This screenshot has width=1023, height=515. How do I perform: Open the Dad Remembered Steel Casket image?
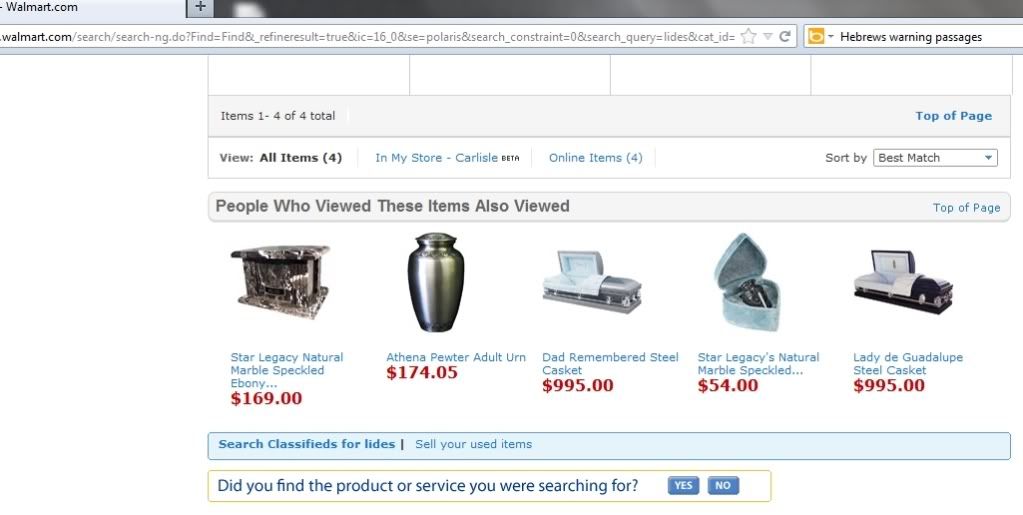pos(592,281)
